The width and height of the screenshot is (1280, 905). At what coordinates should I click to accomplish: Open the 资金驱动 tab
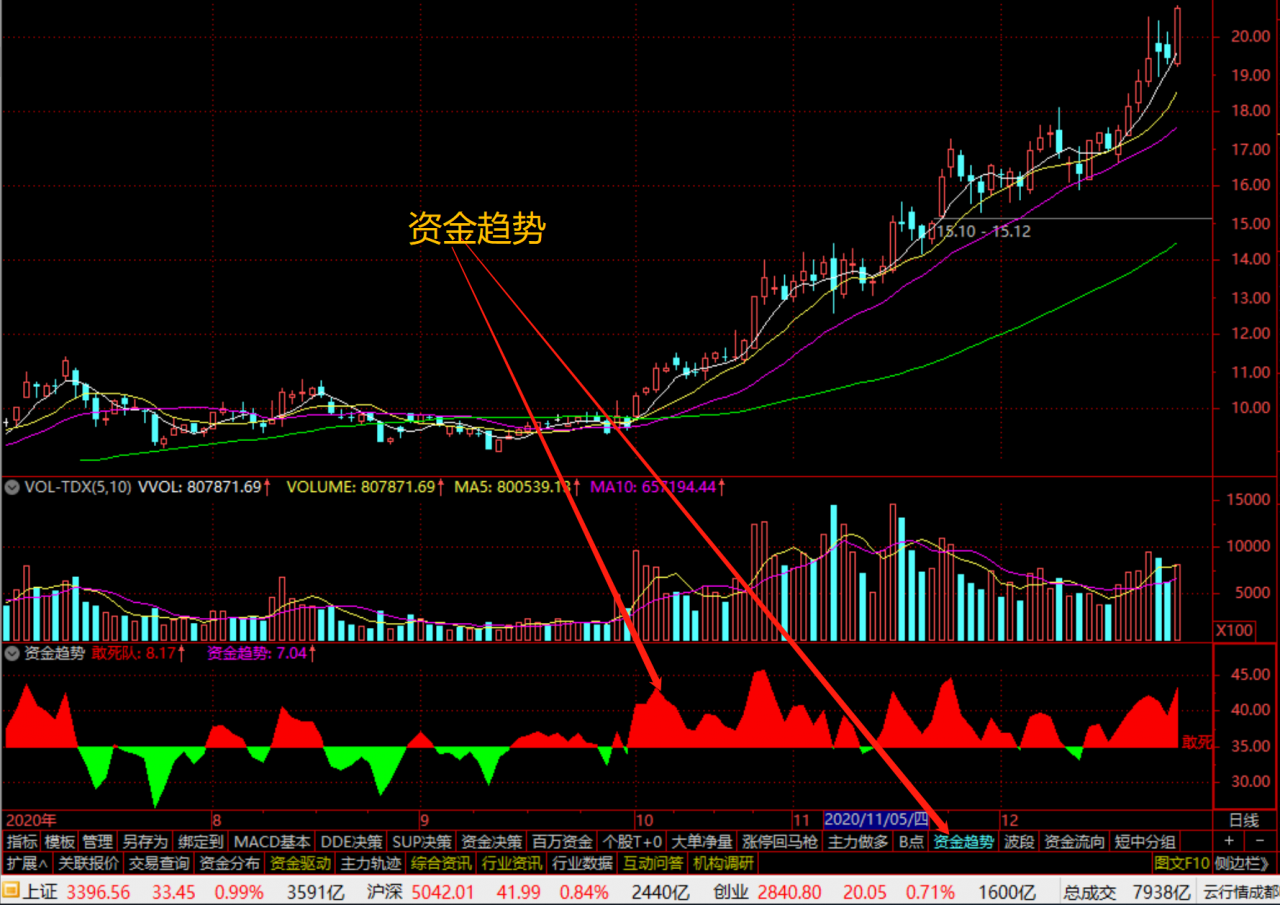(301, 863)
